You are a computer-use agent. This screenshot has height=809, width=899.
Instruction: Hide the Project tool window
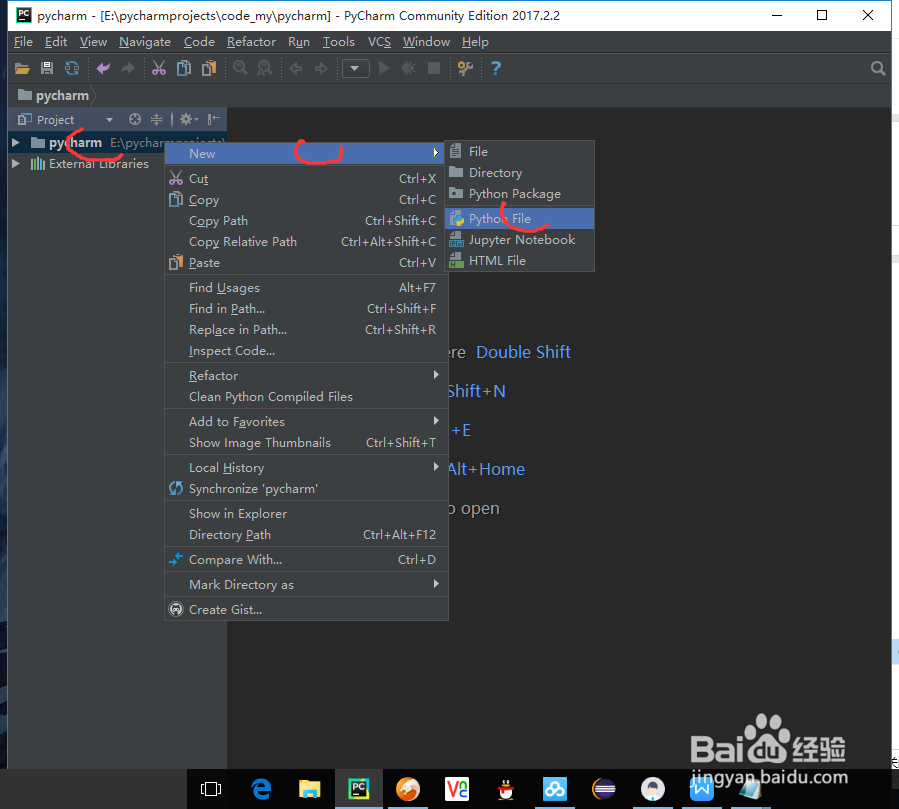point(213,119)
